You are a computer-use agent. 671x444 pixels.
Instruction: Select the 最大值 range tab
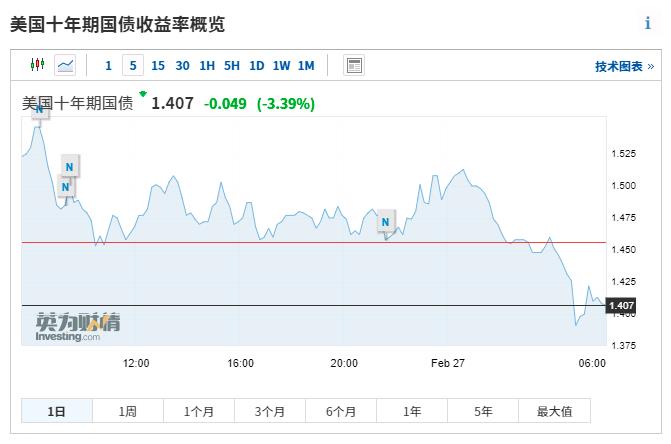tap(554, 411)
